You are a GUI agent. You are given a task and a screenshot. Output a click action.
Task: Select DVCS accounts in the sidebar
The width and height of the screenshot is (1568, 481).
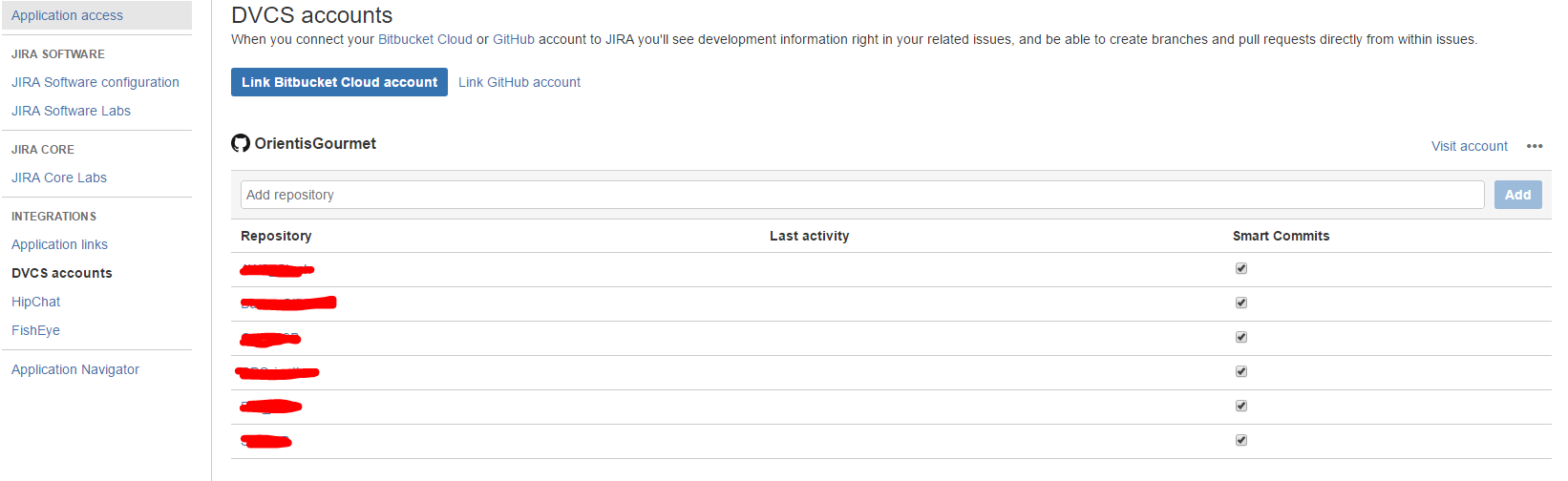tap(62, 273)
